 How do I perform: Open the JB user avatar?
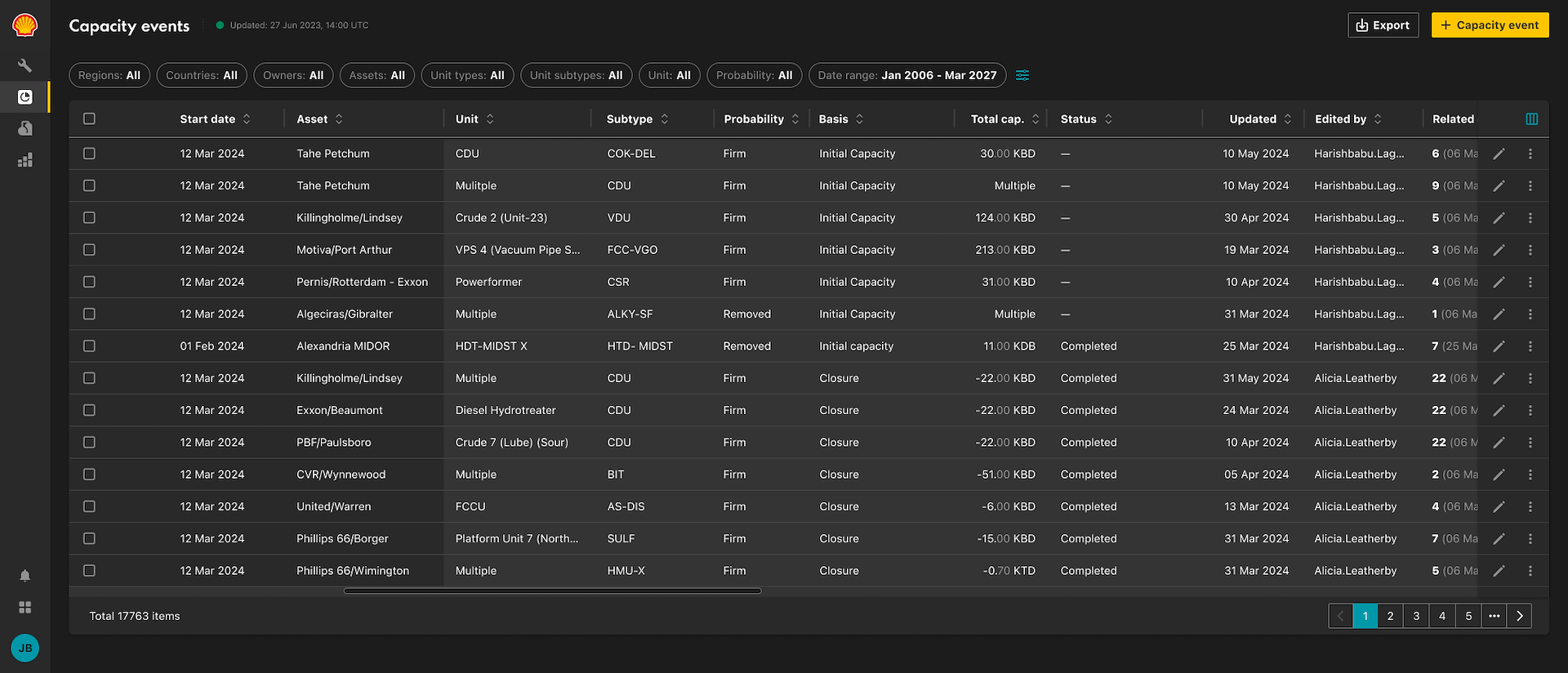pos(25,648)
